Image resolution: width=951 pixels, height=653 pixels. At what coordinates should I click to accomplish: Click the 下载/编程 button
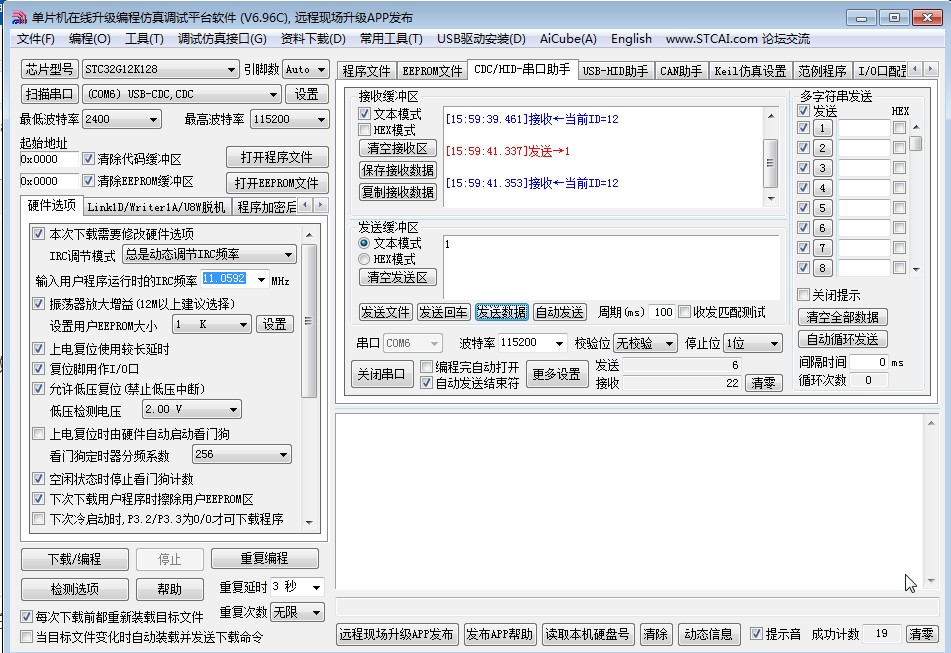pos(75,559)
